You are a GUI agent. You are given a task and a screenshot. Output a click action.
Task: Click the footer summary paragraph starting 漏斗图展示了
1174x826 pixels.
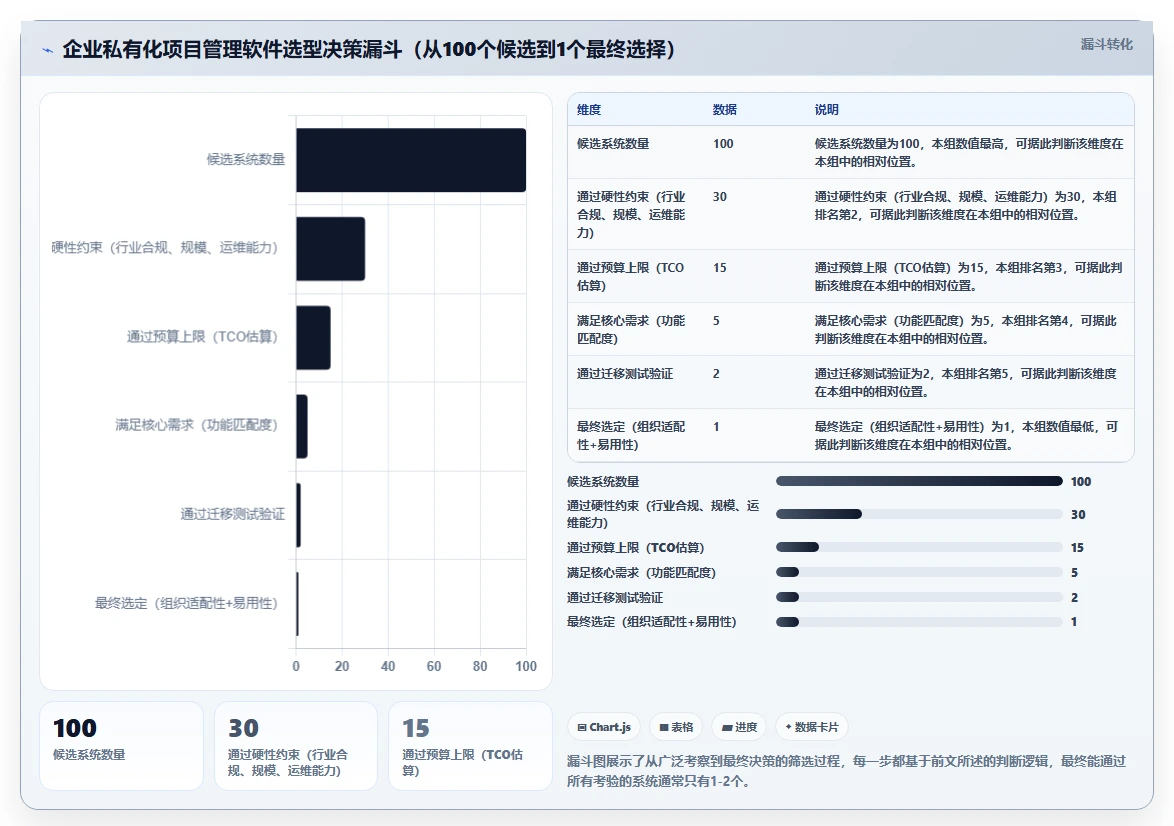point(846,771)
